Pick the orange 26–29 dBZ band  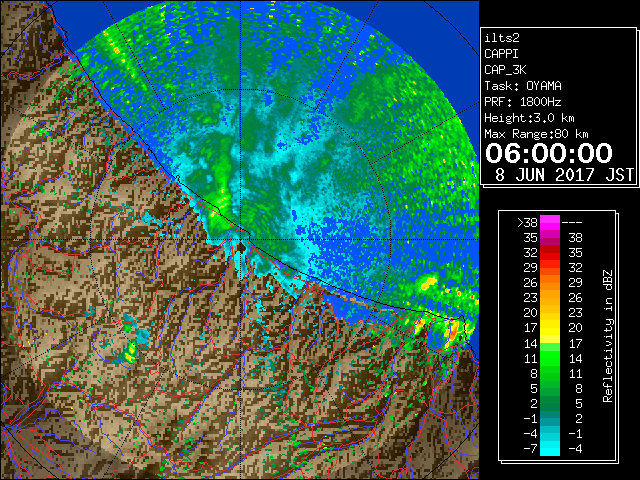point(550,283)
